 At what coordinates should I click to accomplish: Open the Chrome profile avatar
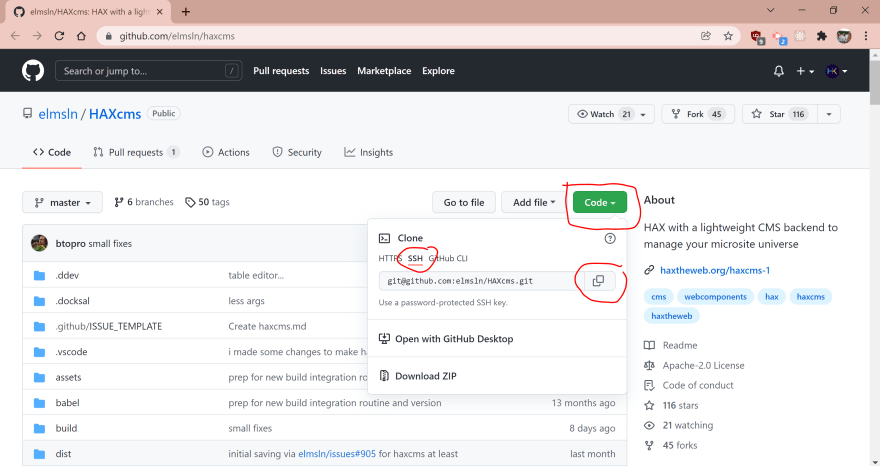tap(844, 36)
